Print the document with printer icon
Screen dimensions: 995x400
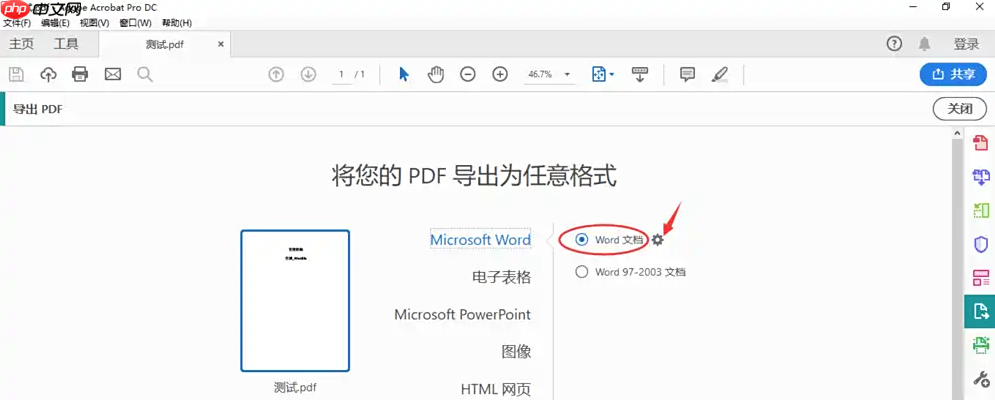[80, 74]
